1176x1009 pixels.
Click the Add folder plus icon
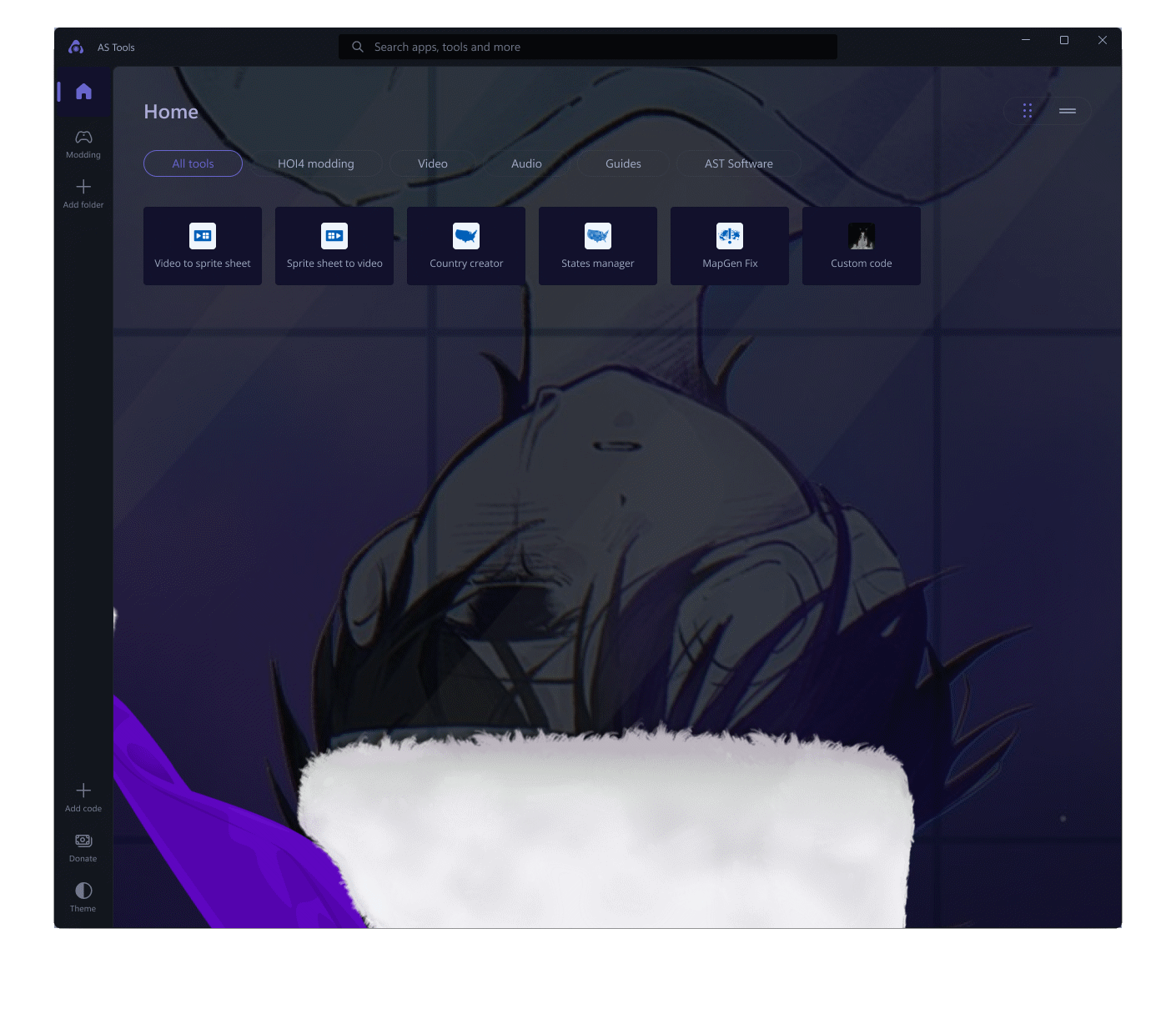pyautogui.click(x=83, y=187)
